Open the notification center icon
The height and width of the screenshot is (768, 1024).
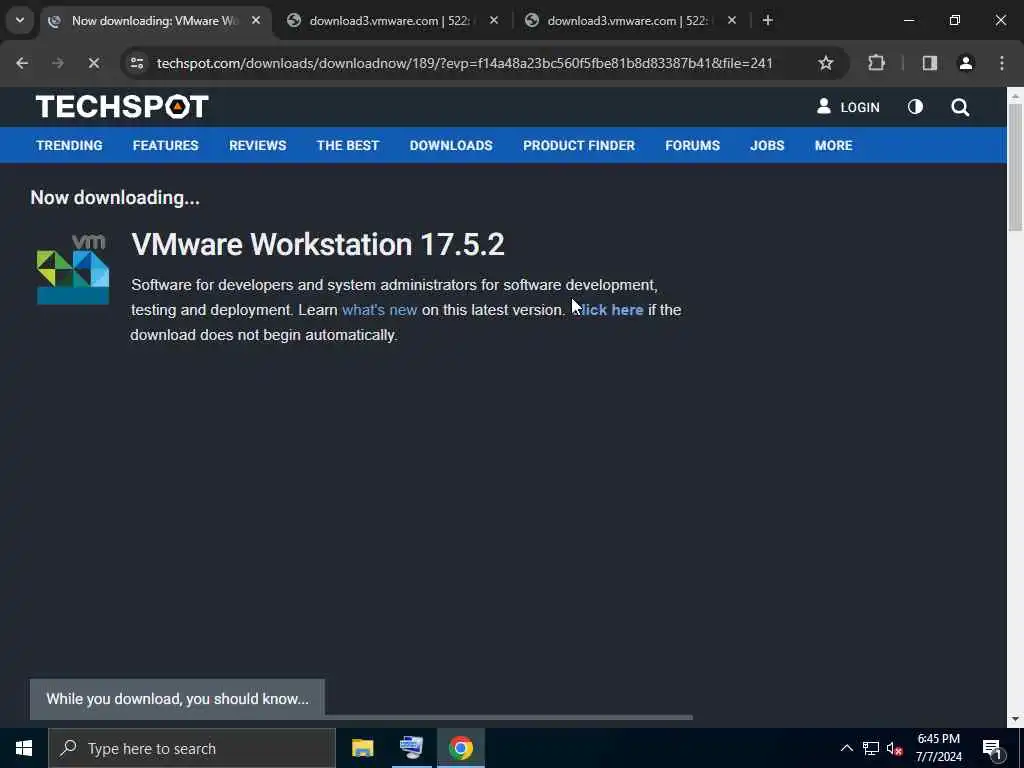point(993,748)
